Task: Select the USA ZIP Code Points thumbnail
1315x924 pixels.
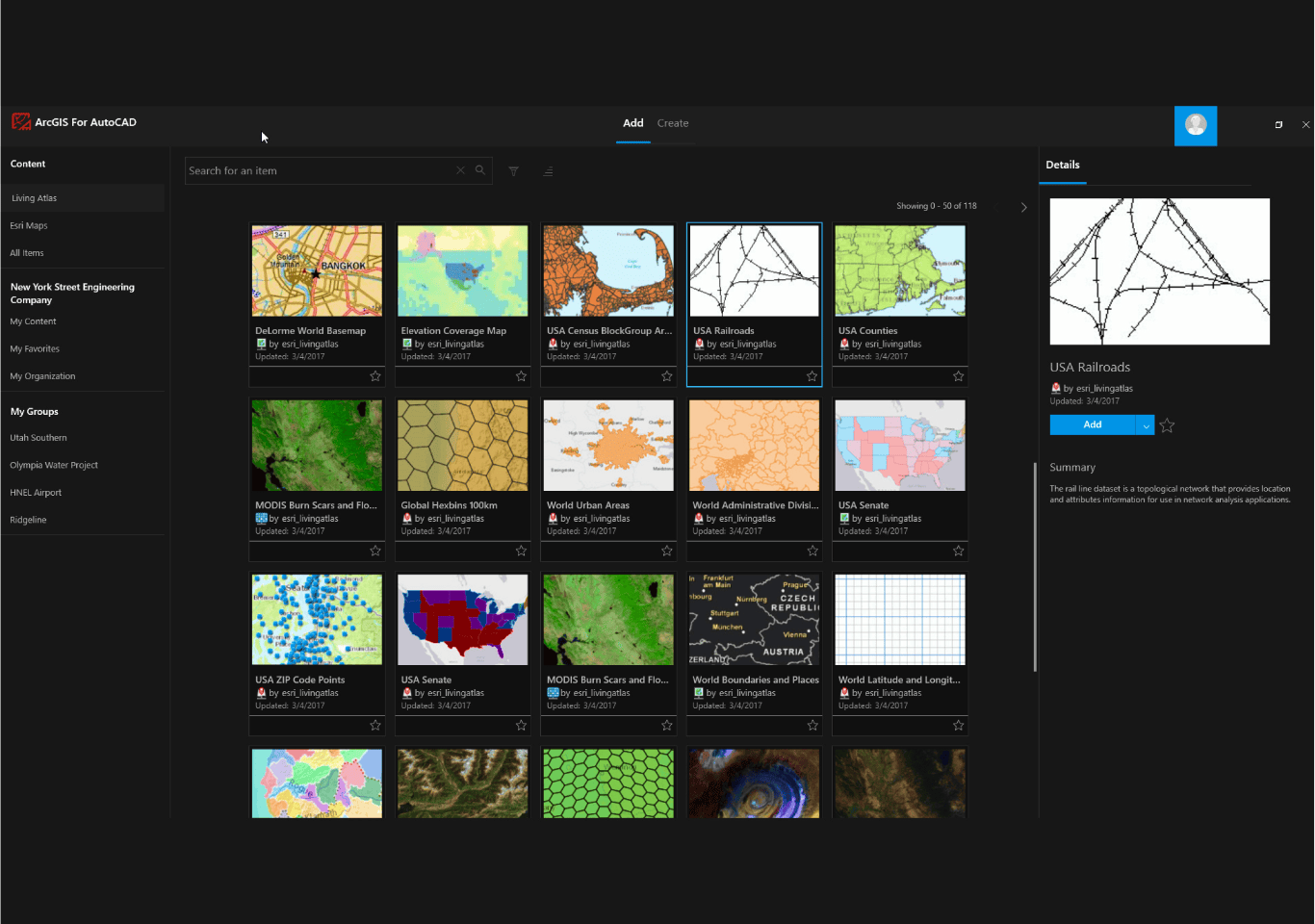Action: (317, 620)
